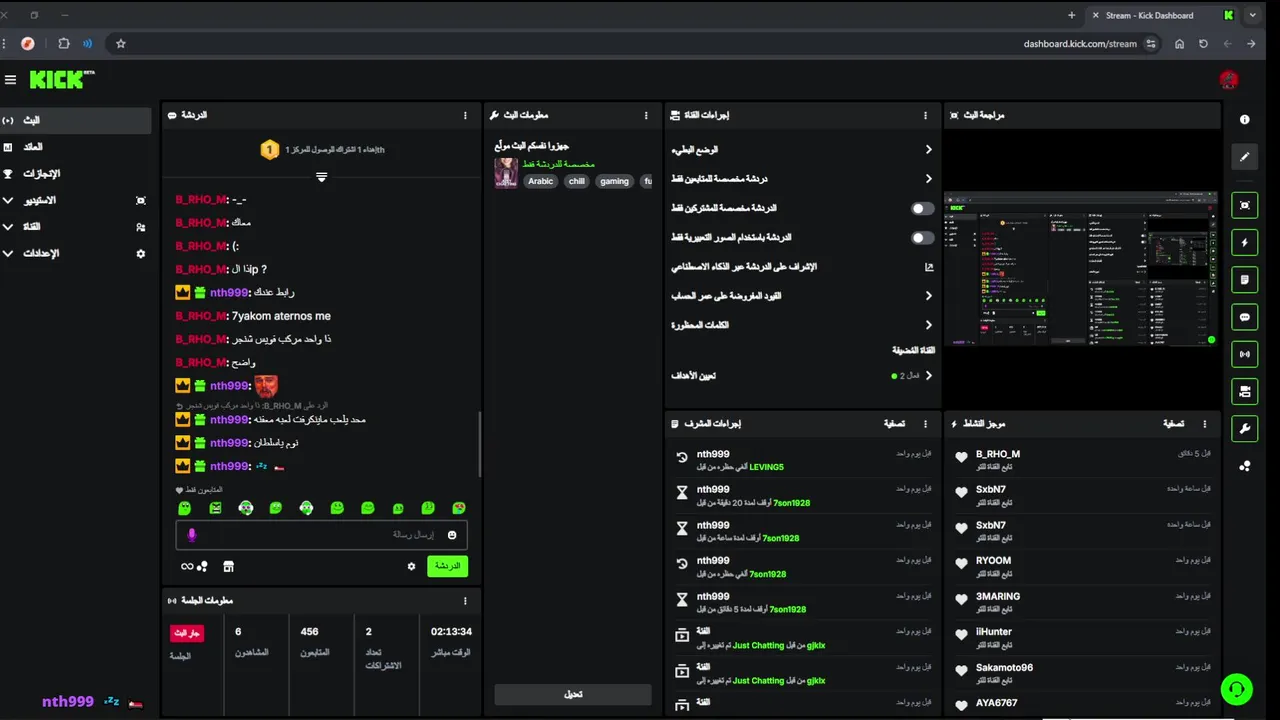The image size is (1280, 720).
Task: Open three-dot menu of the activity feed panel
Action: coord(1204,424)
